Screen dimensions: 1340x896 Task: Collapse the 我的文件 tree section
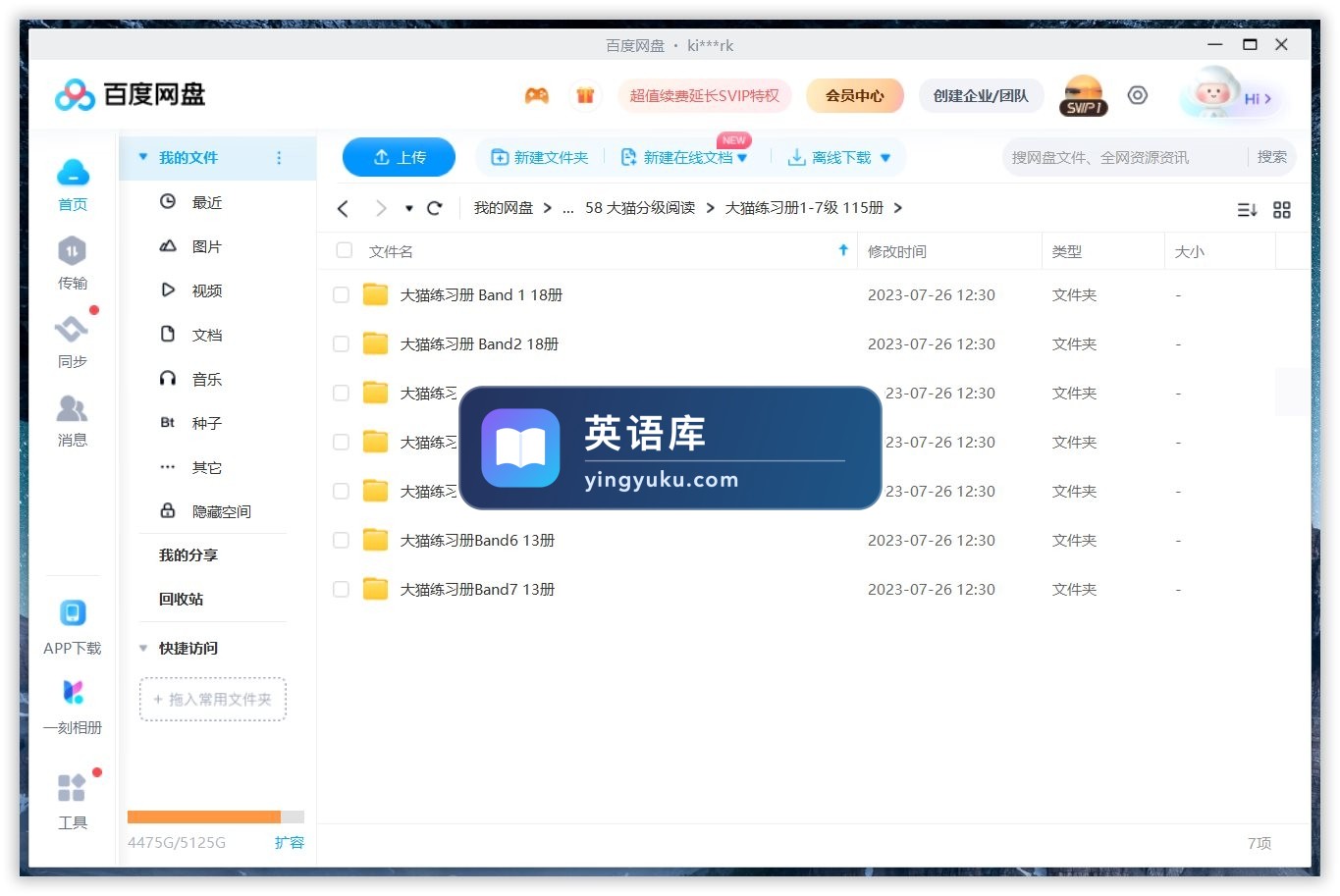coord(143,157)
